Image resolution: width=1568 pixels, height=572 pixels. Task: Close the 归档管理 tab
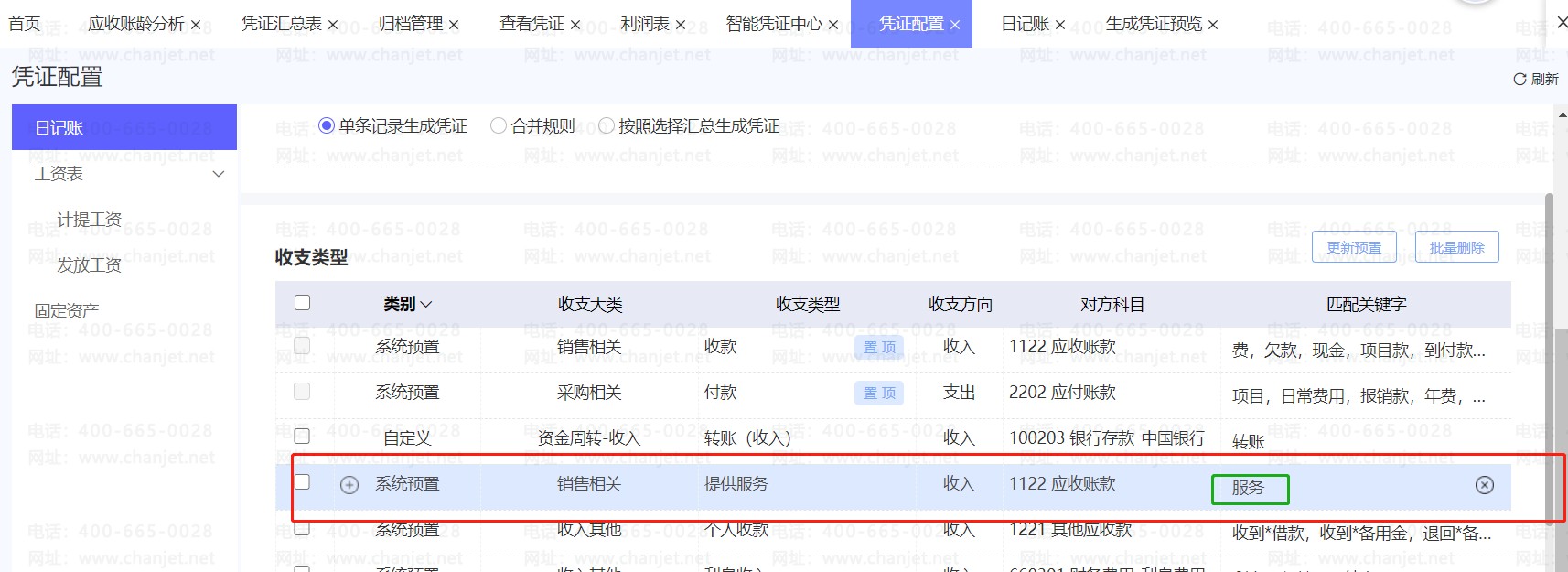pyautogui.click(x=454, y=25)
